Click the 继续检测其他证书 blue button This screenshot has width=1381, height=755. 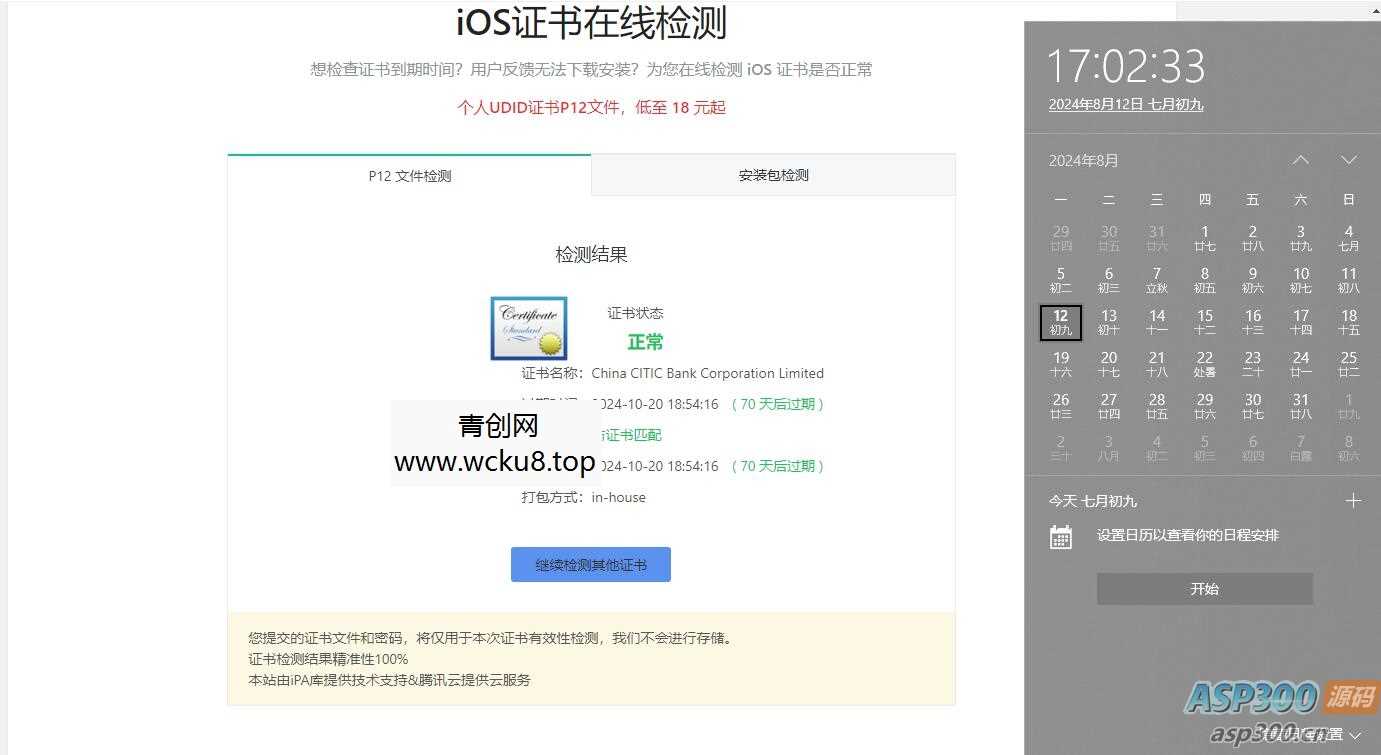[590, 564]
